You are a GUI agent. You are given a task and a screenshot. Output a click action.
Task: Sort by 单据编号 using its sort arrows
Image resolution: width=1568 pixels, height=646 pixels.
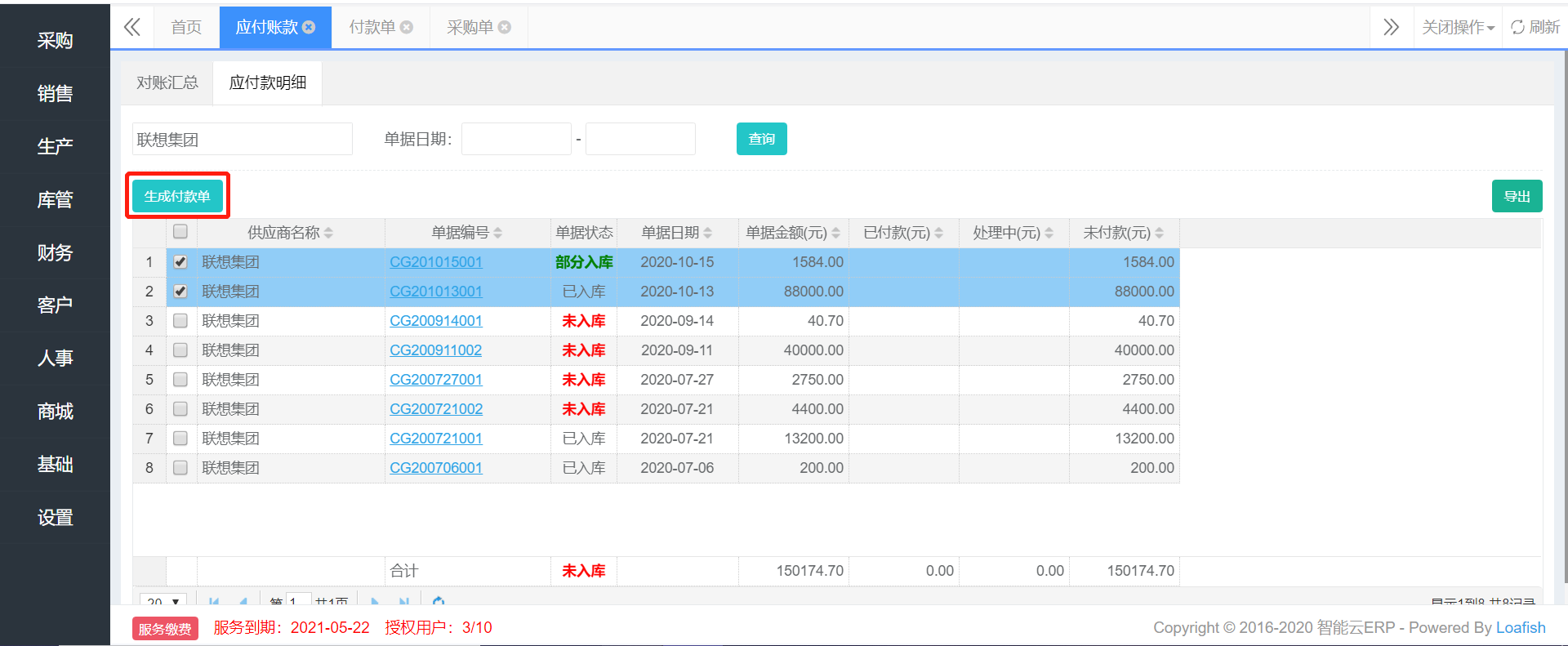(497, 233)
